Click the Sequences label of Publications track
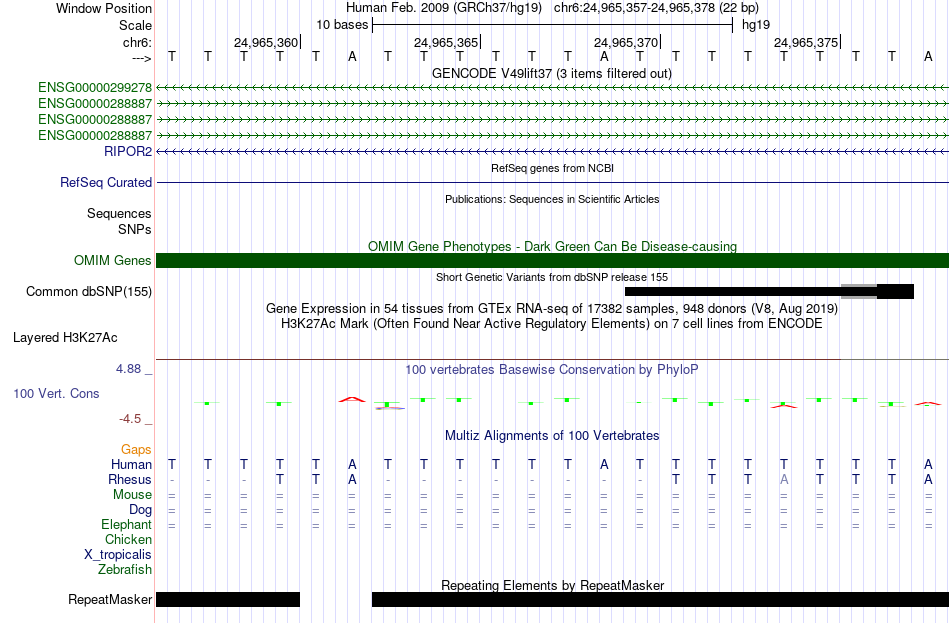This screenshot has height=623, width=950. click(x=119, y=213)
